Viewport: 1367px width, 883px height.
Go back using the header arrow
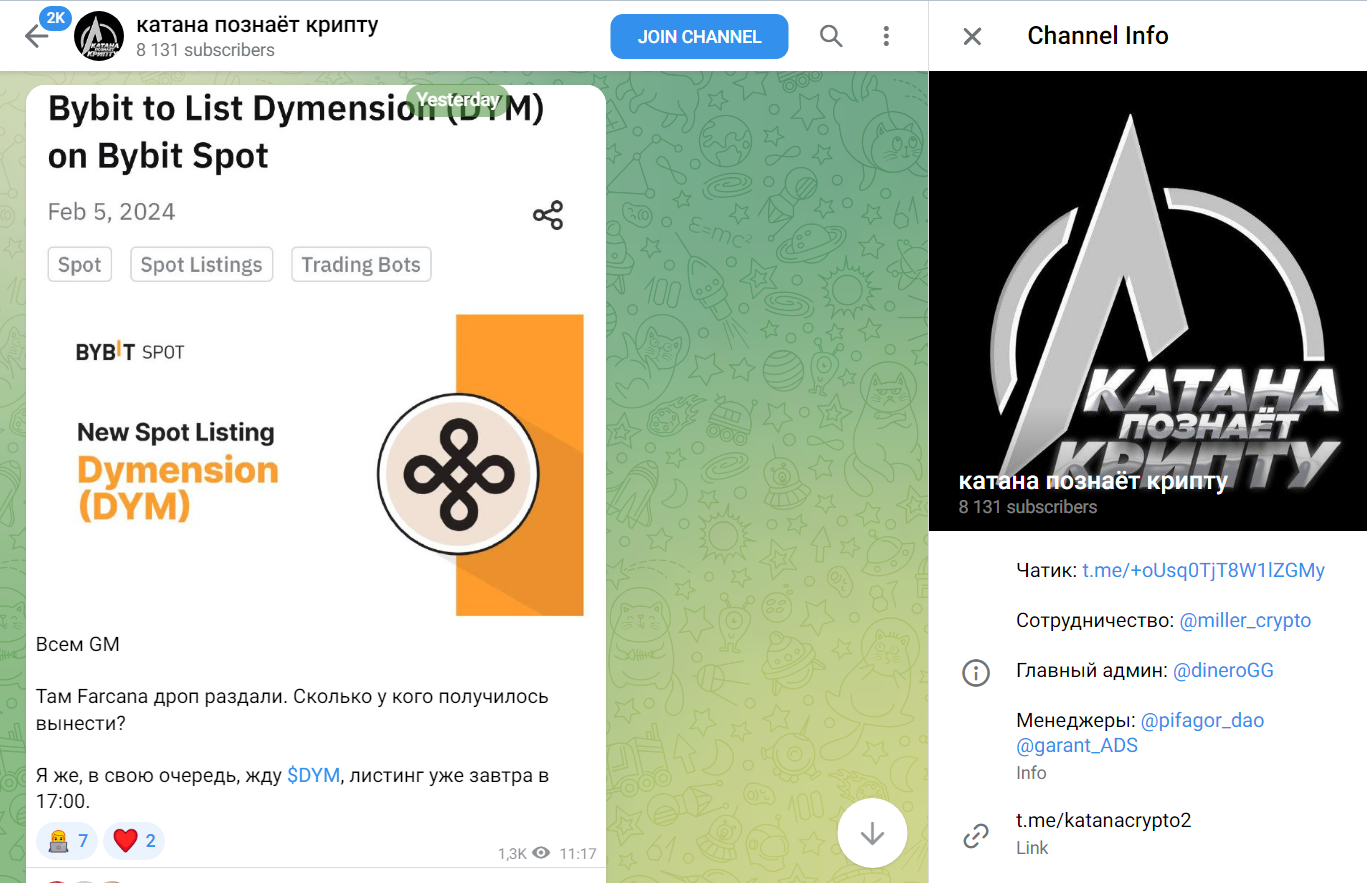[37, 37]
